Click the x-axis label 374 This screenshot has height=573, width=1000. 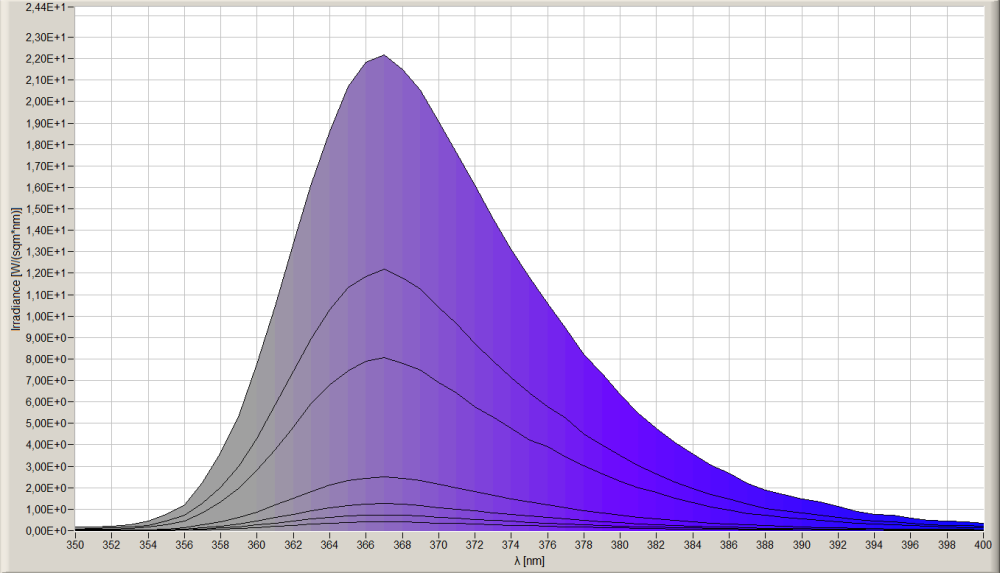(511, 545)
